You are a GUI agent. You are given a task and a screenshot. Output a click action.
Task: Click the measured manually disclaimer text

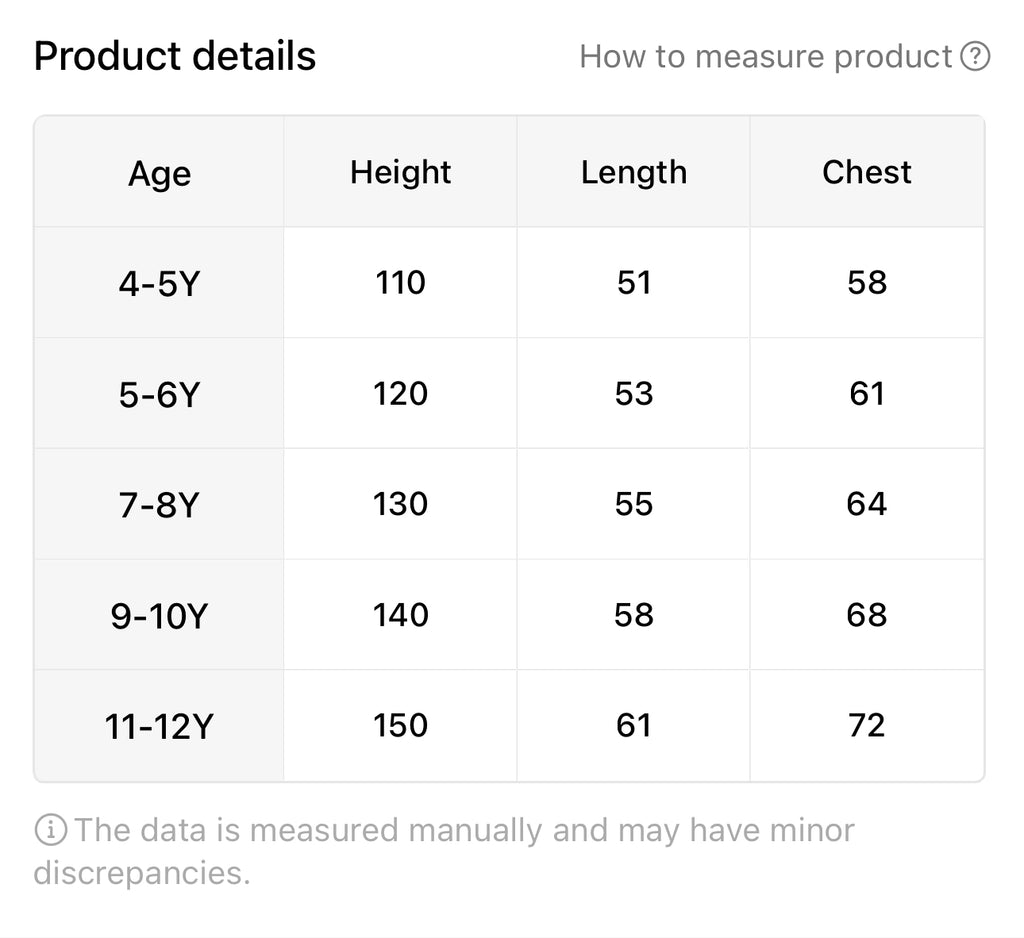445,850
